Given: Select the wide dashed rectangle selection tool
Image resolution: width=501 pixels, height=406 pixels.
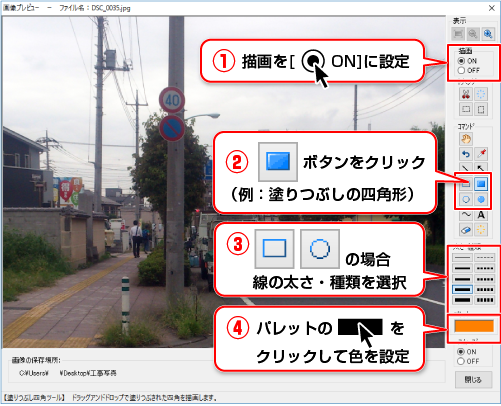Looking at the screenshot, I should [466, 109].
